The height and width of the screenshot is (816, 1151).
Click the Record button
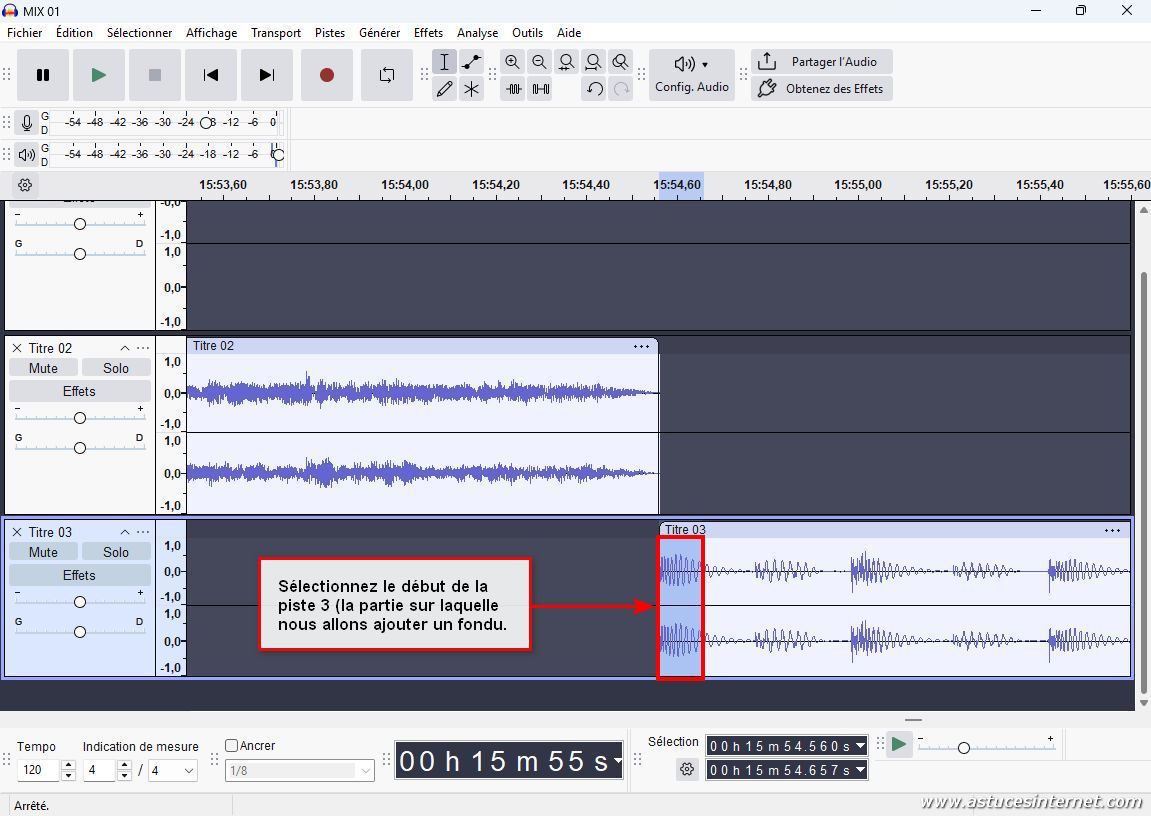coord(326,75)
